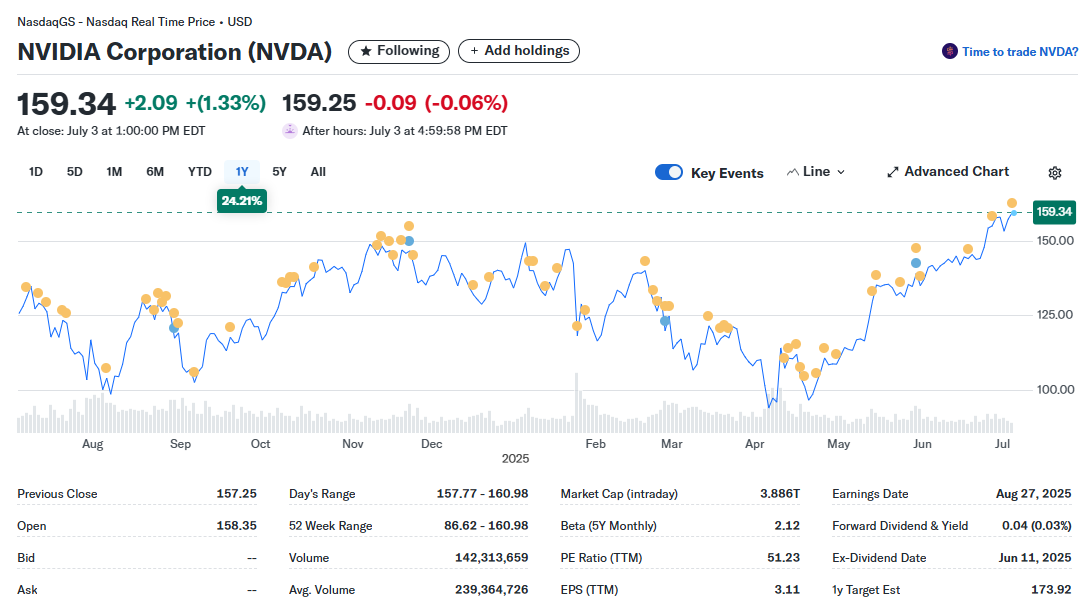This screenshot has width=1088, height=608.
Task: Toggle the Key Events switch
Action: tap(669, 172)
